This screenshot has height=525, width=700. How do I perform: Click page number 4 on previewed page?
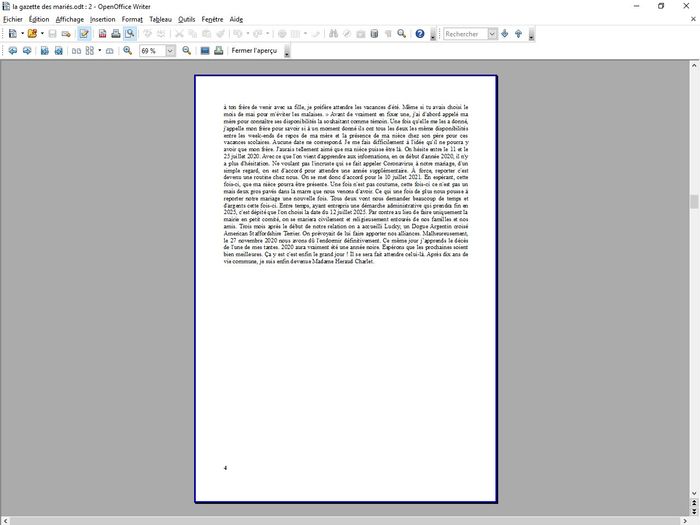(x=225, y=468)
